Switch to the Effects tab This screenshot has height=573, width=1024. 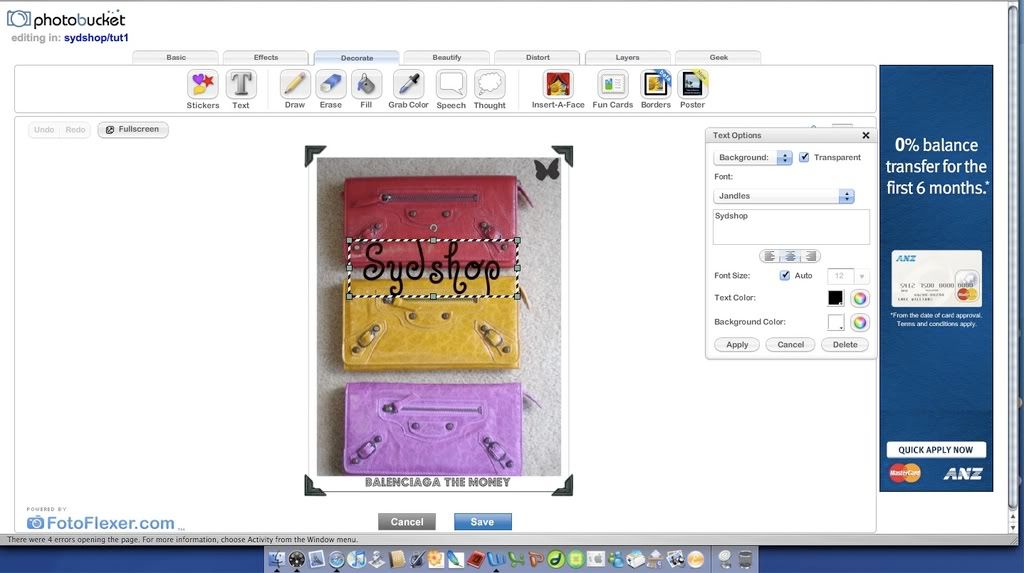(266, 57)
